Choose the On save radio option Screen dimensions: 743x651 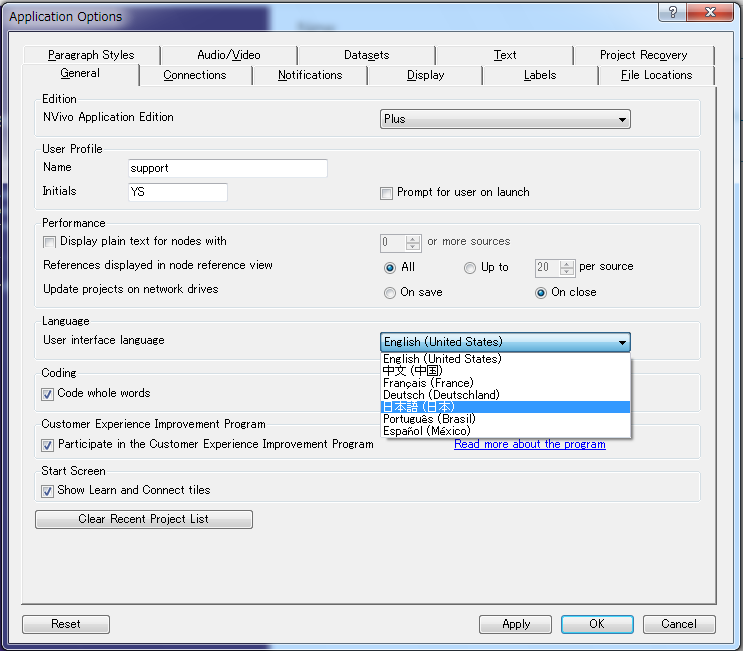[x=390, y=293]
